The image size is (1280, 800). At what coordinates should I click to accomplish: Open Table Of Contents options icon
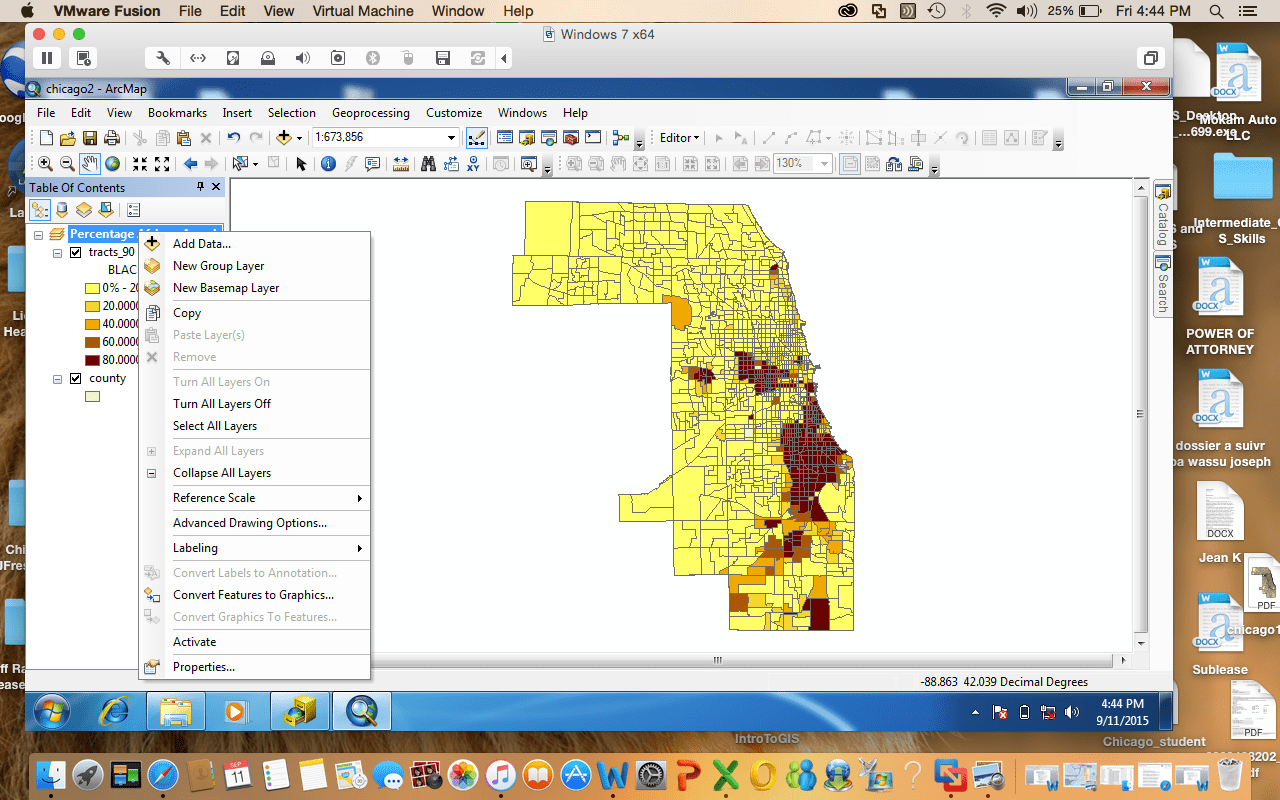pyautogui.click(x=134, y=210)
